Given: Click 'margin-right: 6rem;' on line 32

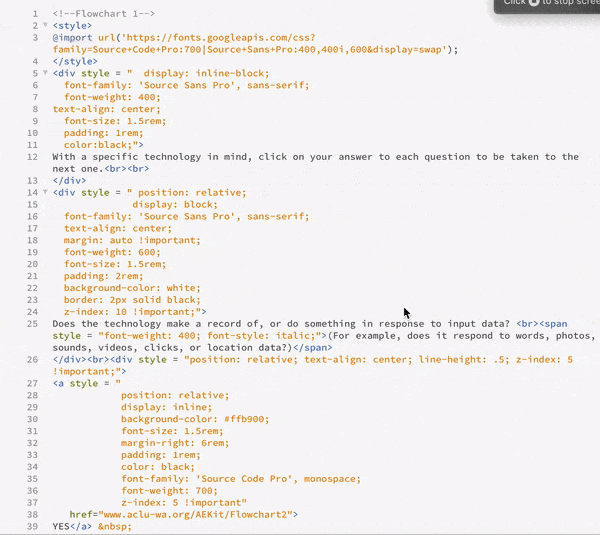Looking at the screenshot, I should pos(175,443).
